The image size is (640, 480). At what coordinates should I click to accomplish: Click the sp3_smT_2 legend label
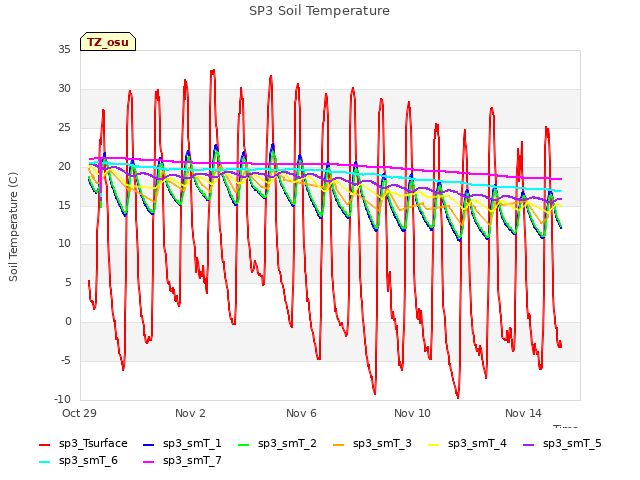point(287,443)
